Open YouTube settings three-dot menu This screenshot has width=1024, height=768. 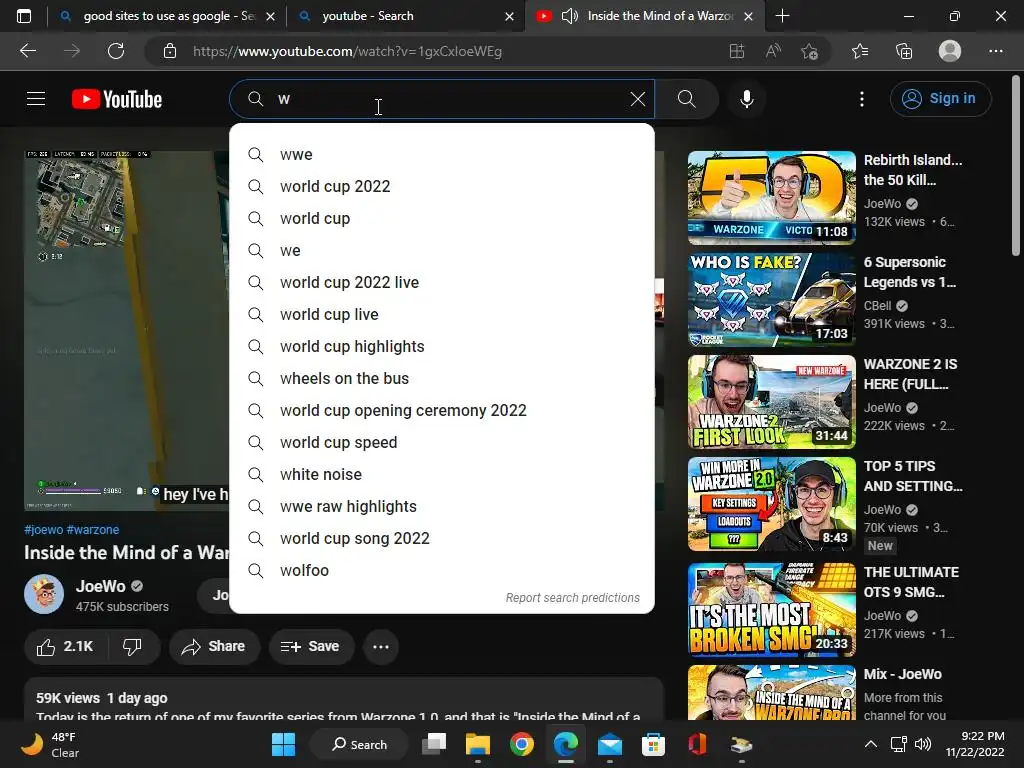click(862, 99)
